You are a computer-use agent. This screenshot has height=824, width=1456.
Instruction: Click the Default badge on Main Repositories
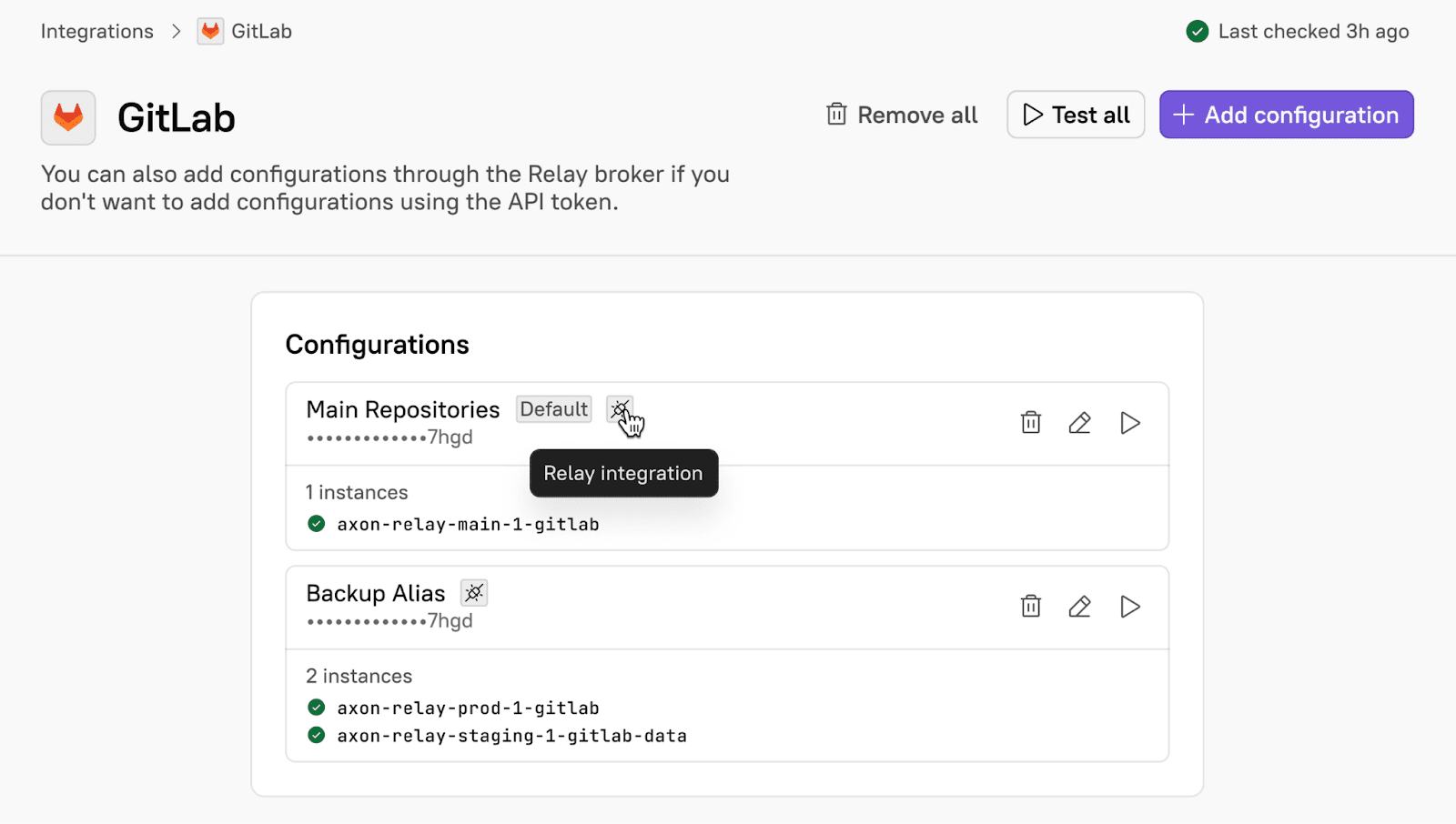[553, 409]
